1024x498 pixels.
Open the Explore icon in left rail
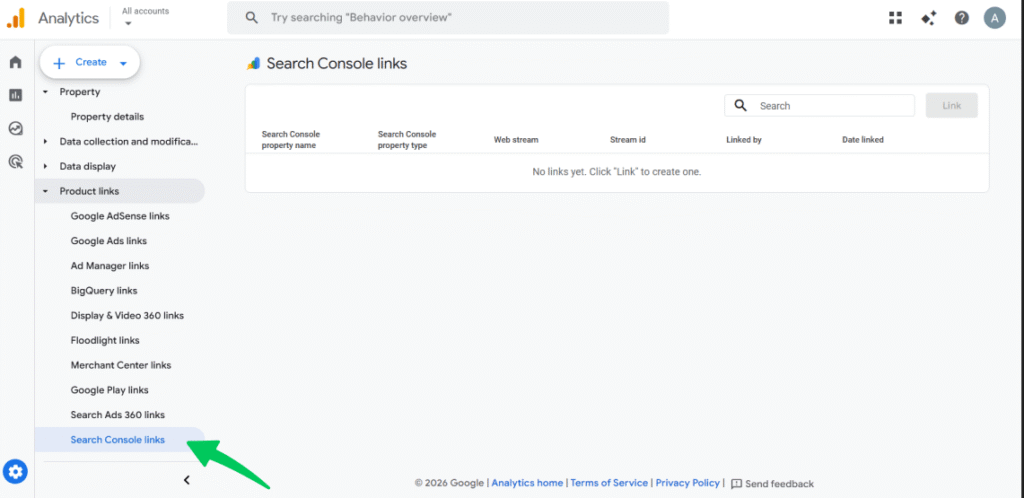tap(15, 128)
